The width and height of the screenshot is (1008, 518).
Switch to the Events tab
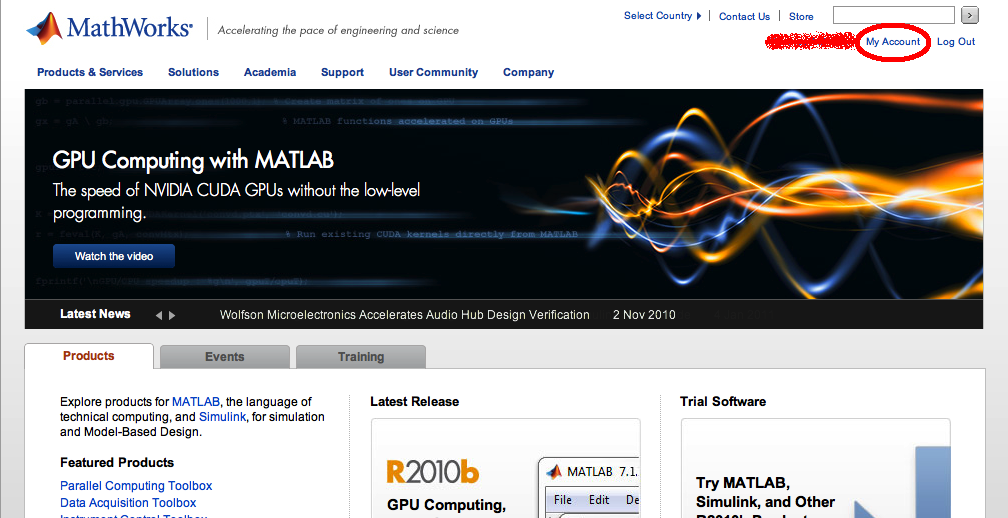tap(225, 357)
